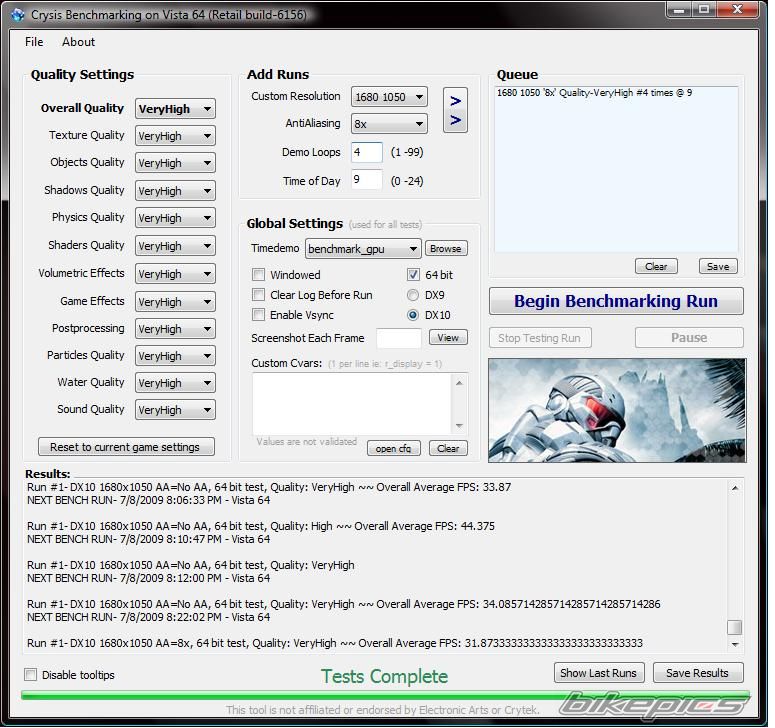Screen dimensions: 775x728
Task: Uncheck the 64 bit option
Action: point(413,275)
